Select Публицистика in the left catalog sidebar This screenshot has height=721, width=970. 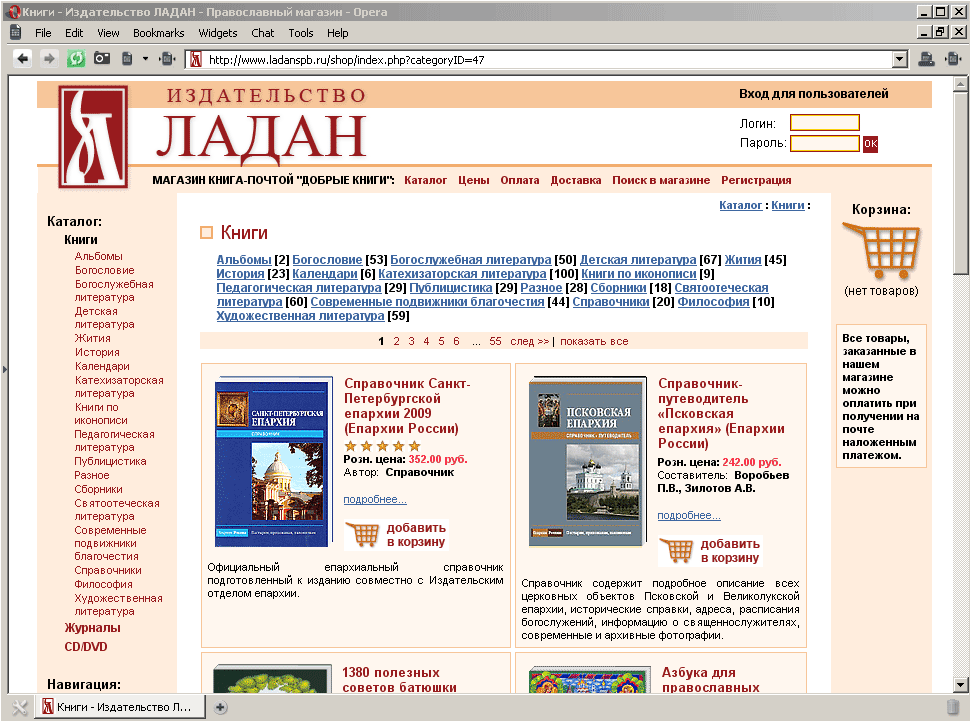[110, 462]
